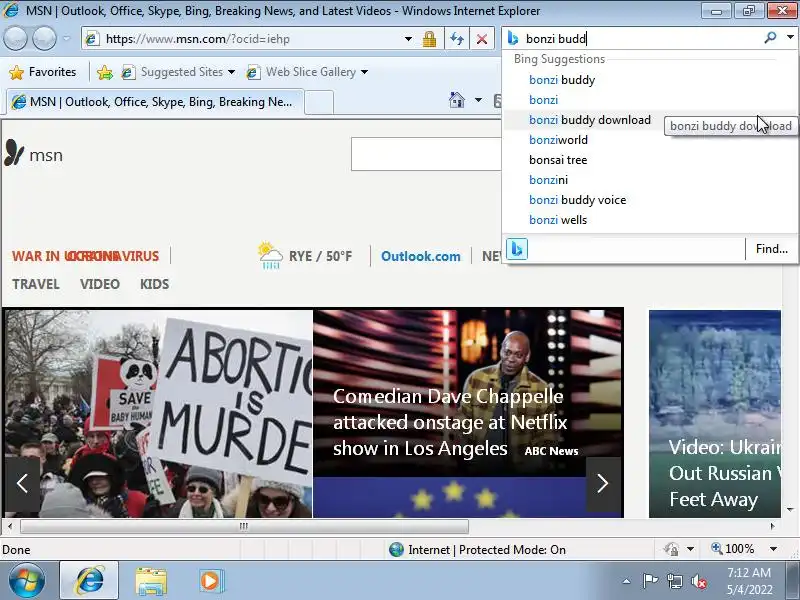Viewport: 800px width, 600px height.
Task: Select the bonziworld suggestion
Action: (x=650, y=140)
